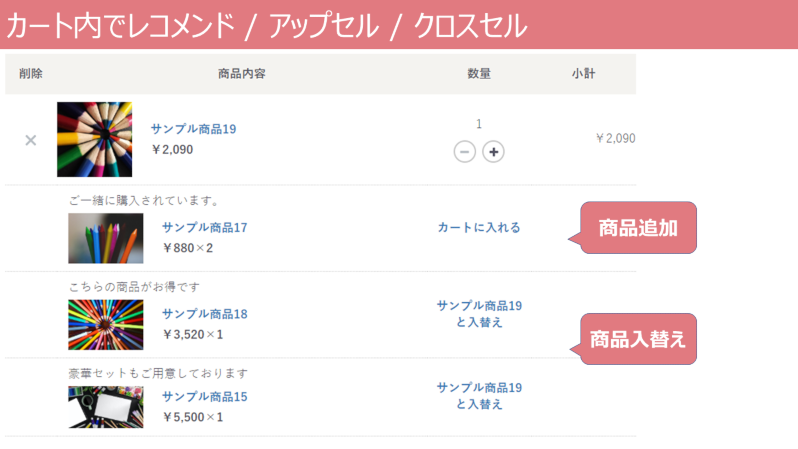The width and height of the screenshot is (798, 449).
Task: Open the サンプル商品19 product link
Action: point(193,129)
